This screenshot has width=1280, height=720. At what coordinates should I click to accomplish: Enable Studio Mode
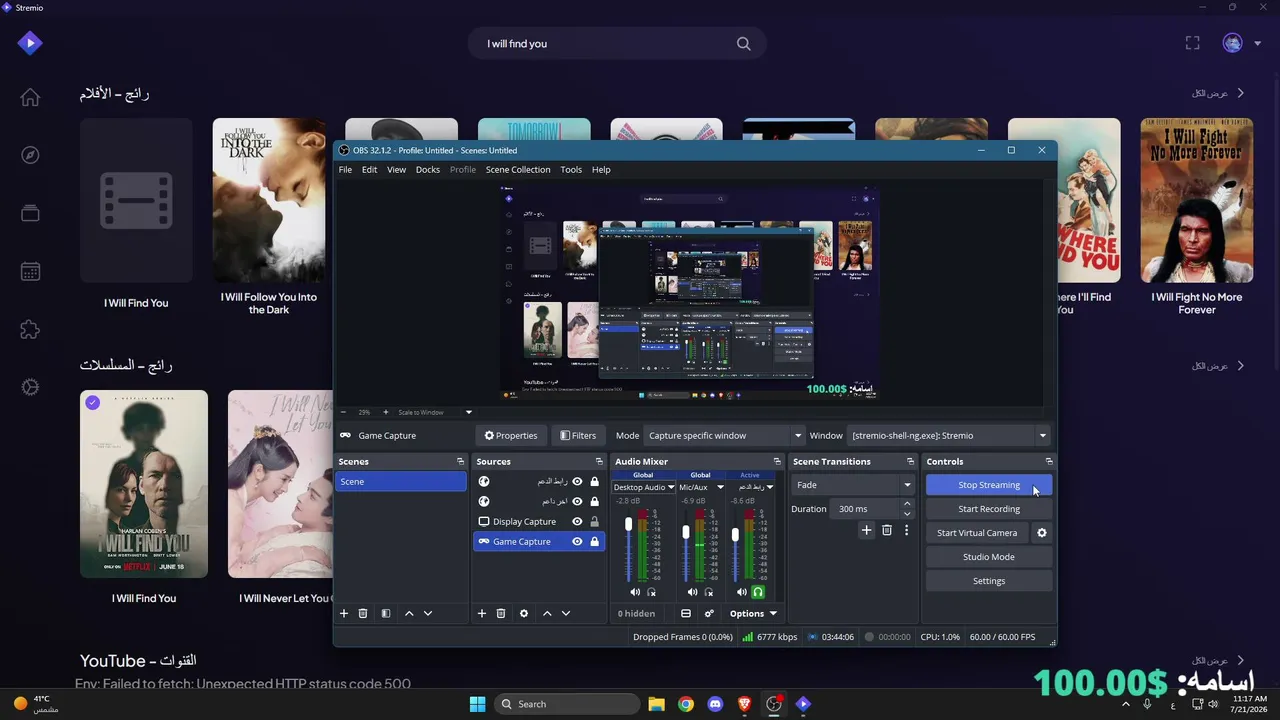click(989, 557)
